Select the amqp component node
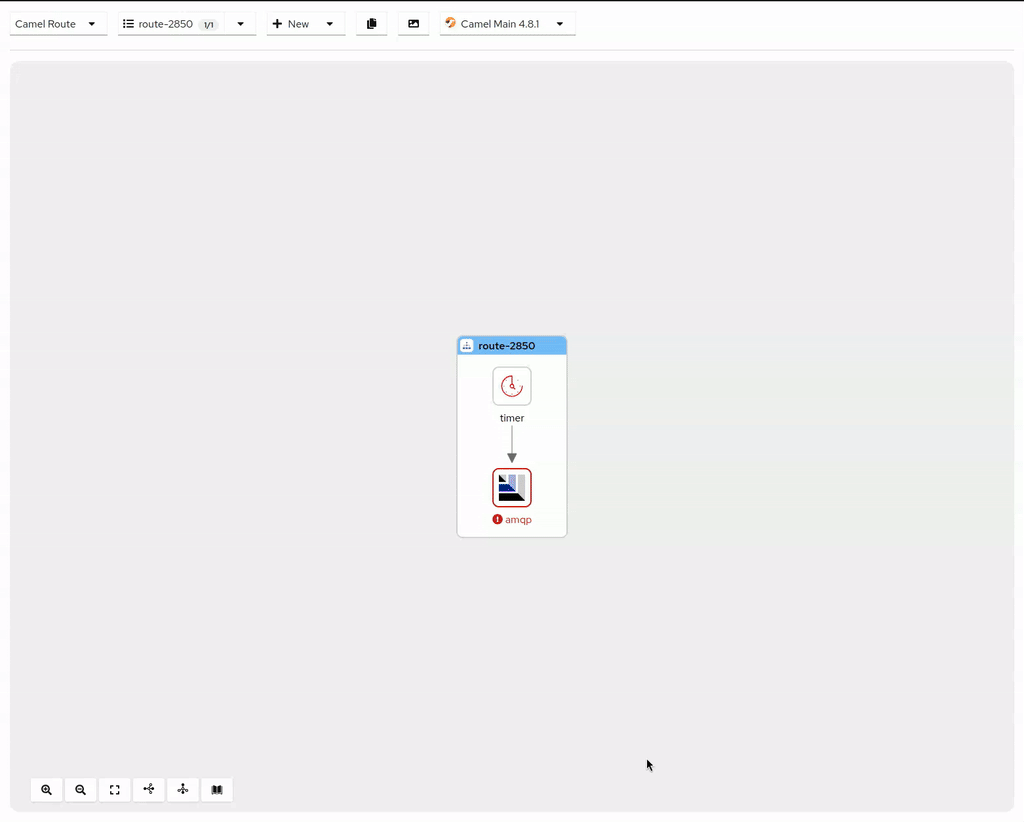 [x=512, y=488]
